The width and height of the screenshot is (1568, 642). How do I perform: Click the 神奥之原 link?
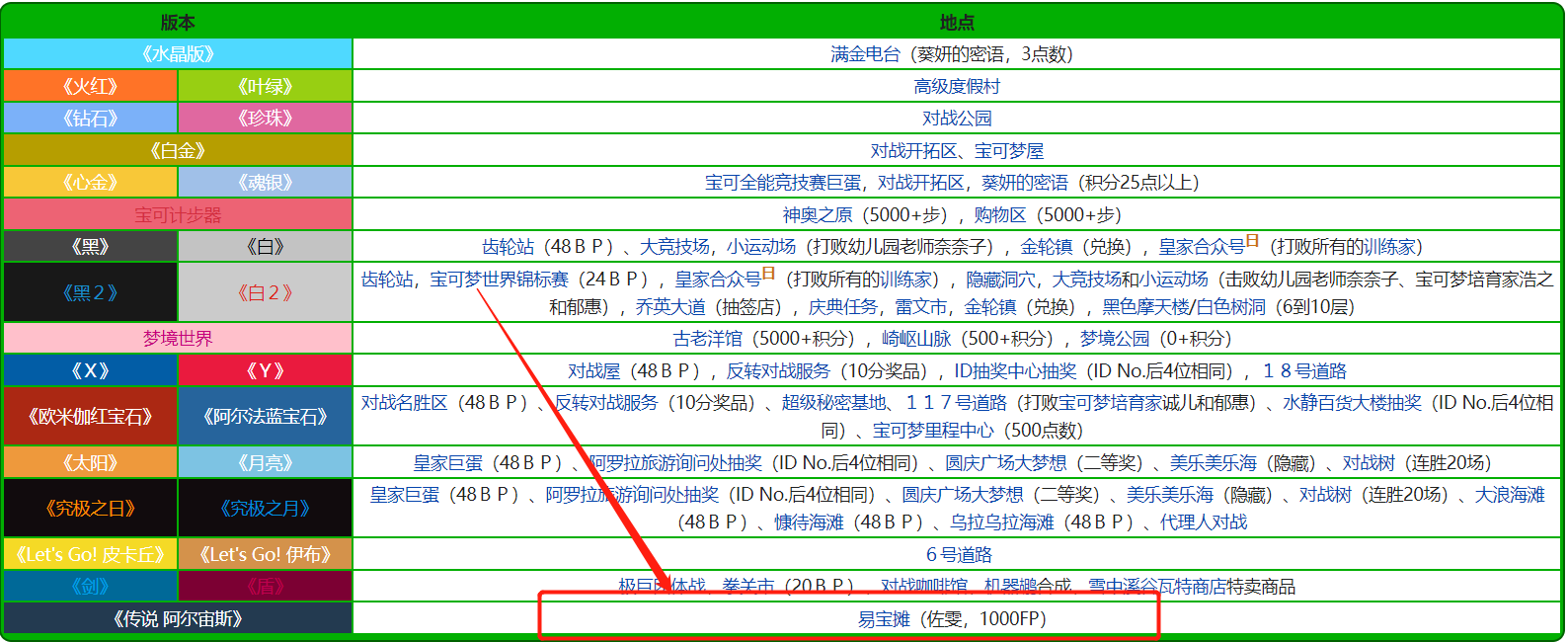[x=818, y=215]
